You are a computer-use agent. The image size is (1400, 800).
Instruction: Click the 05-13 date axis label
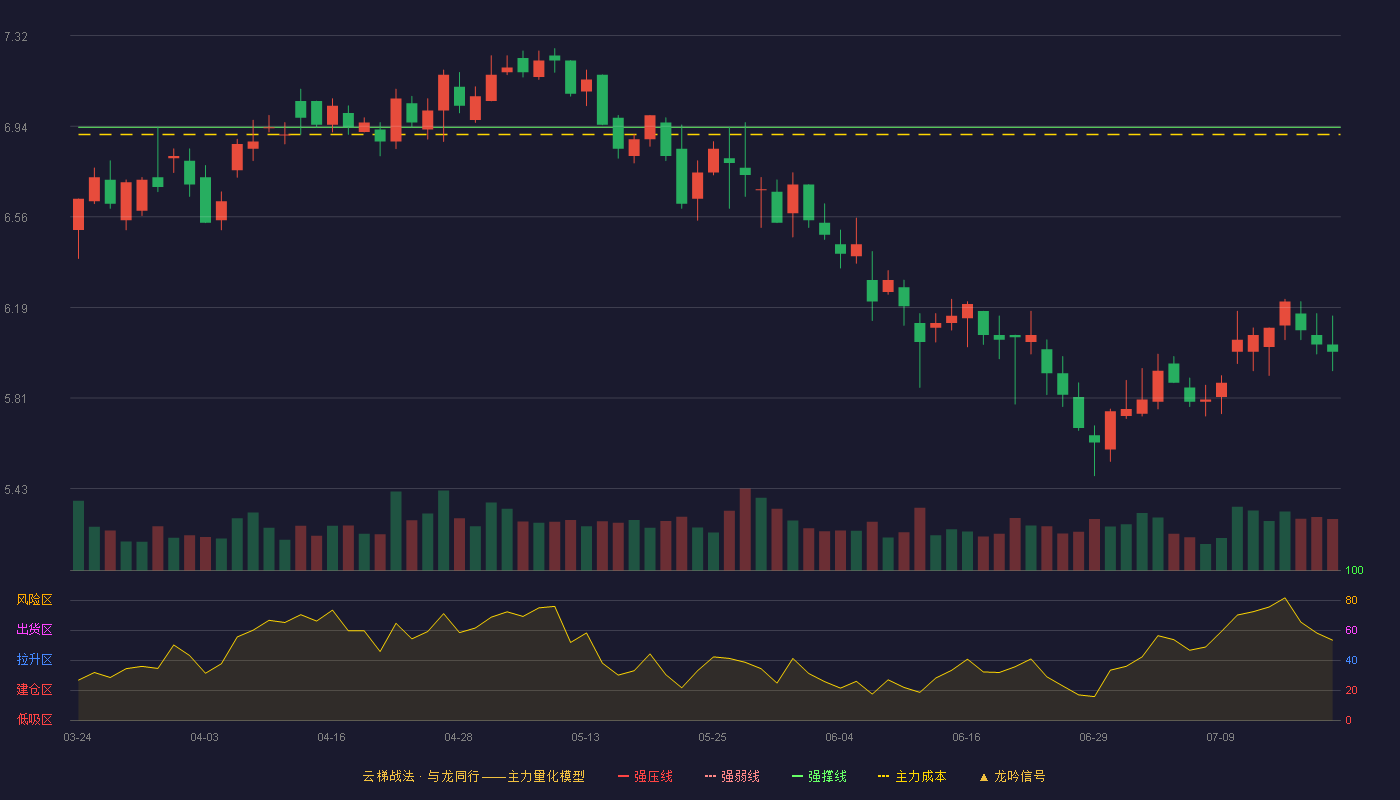[585, 737]
